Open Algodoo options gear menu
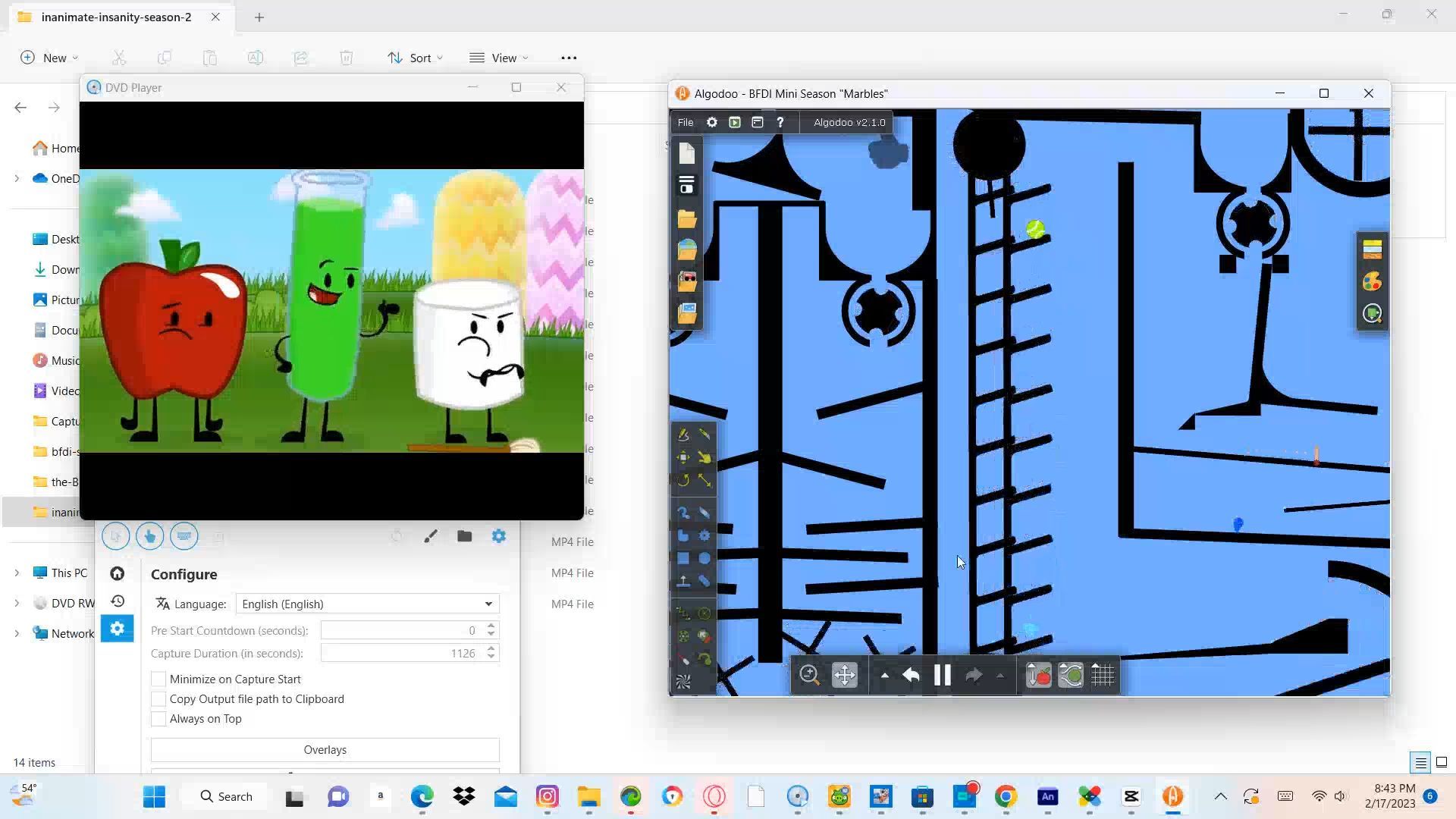 (711, 122)
